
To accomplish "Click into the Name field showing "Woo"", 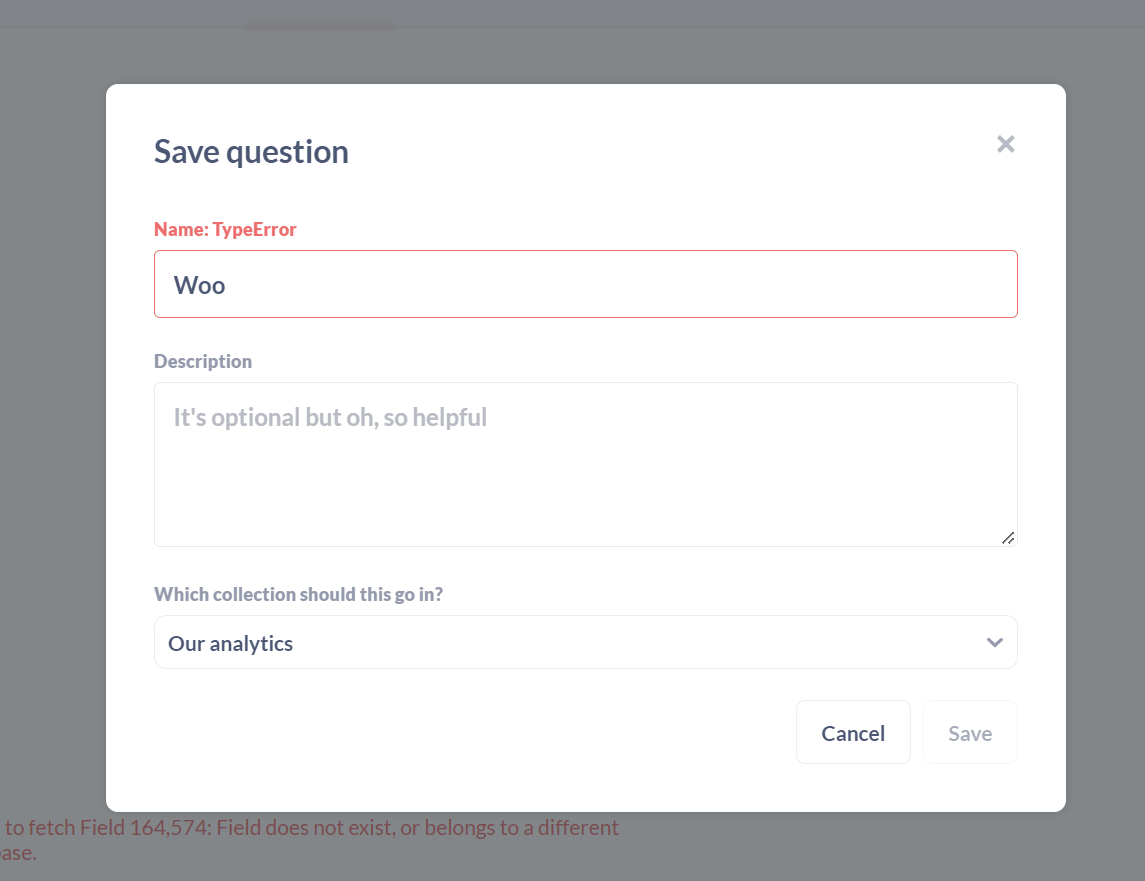I will tap(585, 284).
